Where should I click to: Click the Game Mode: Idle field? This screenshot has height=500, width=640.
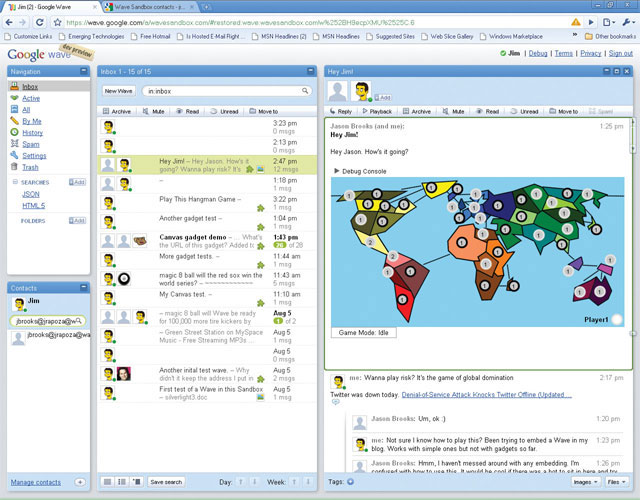(x=364, y=333)
